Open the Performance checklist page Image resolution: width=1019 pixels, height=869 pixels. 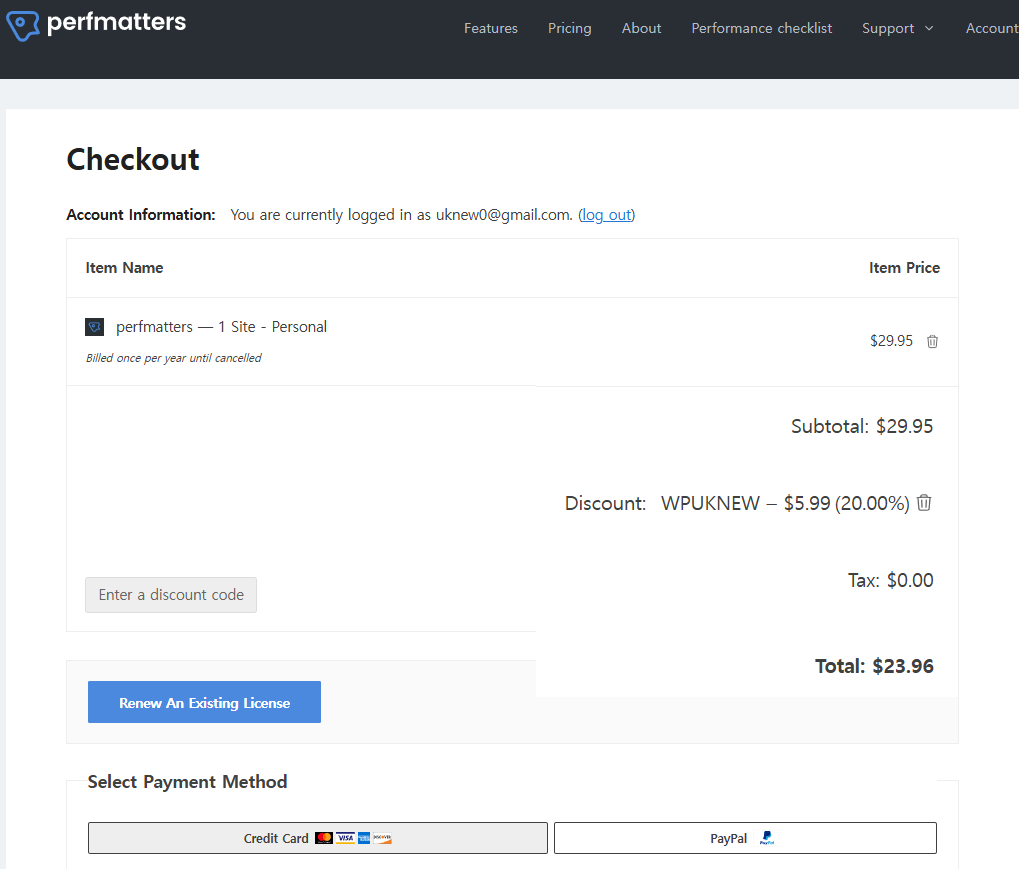pyautogui.click(x=761, y=28)
